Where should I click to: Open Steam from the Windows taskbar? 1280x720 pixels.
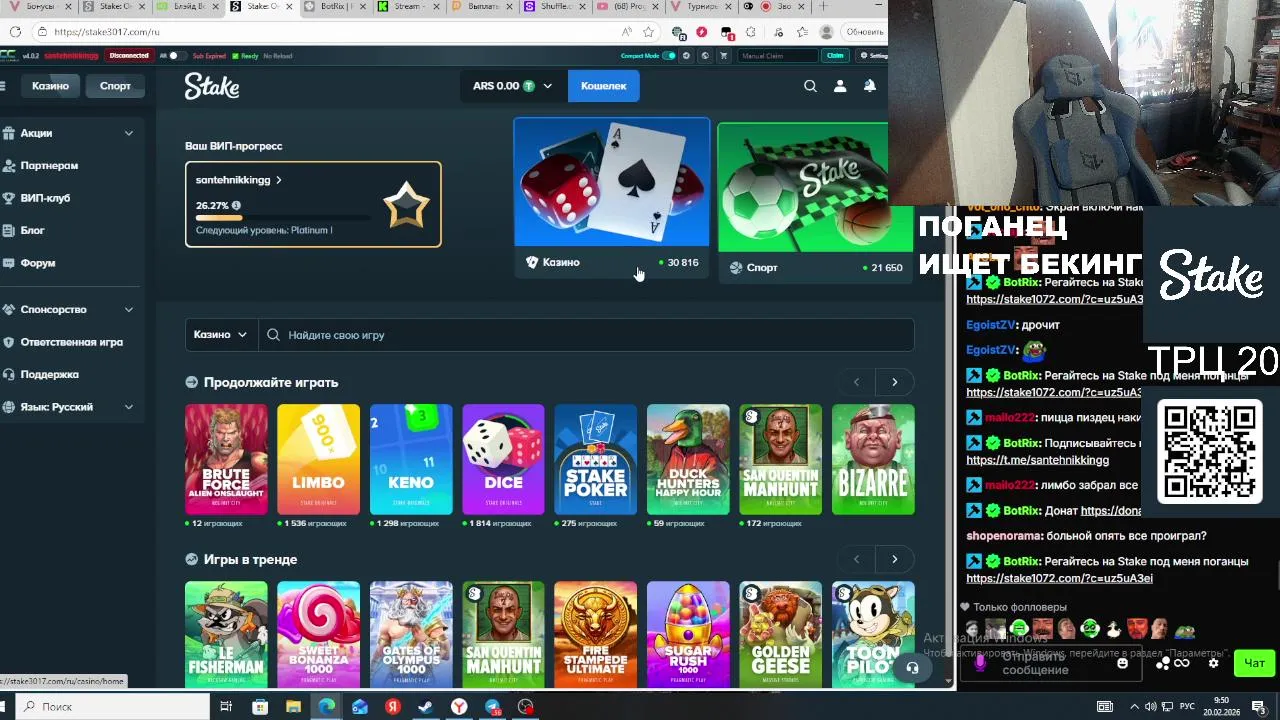[x=425, y=707]
